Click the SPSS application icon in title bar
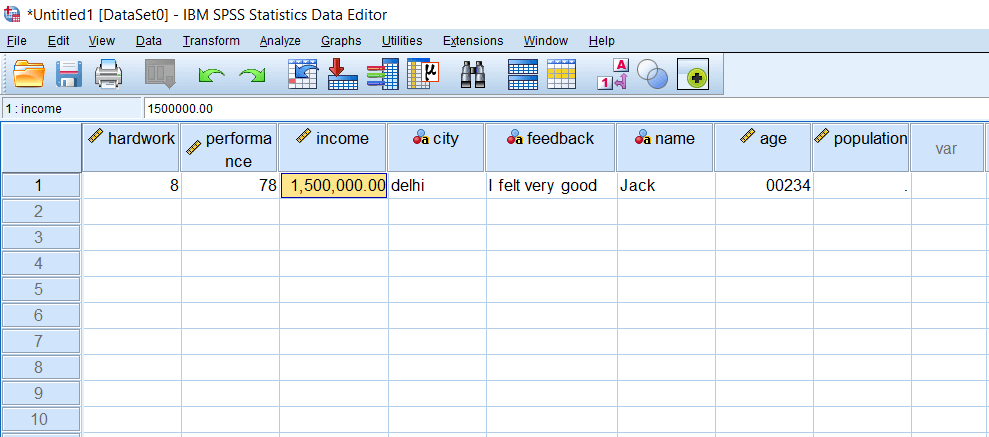989x437 pixels. [x=12, y=15]
